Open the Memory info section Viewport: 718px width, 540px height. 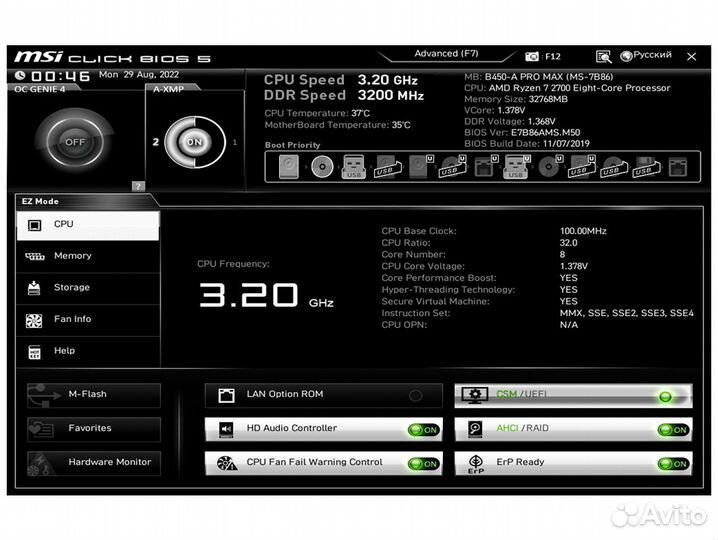(x=88, y=256)
